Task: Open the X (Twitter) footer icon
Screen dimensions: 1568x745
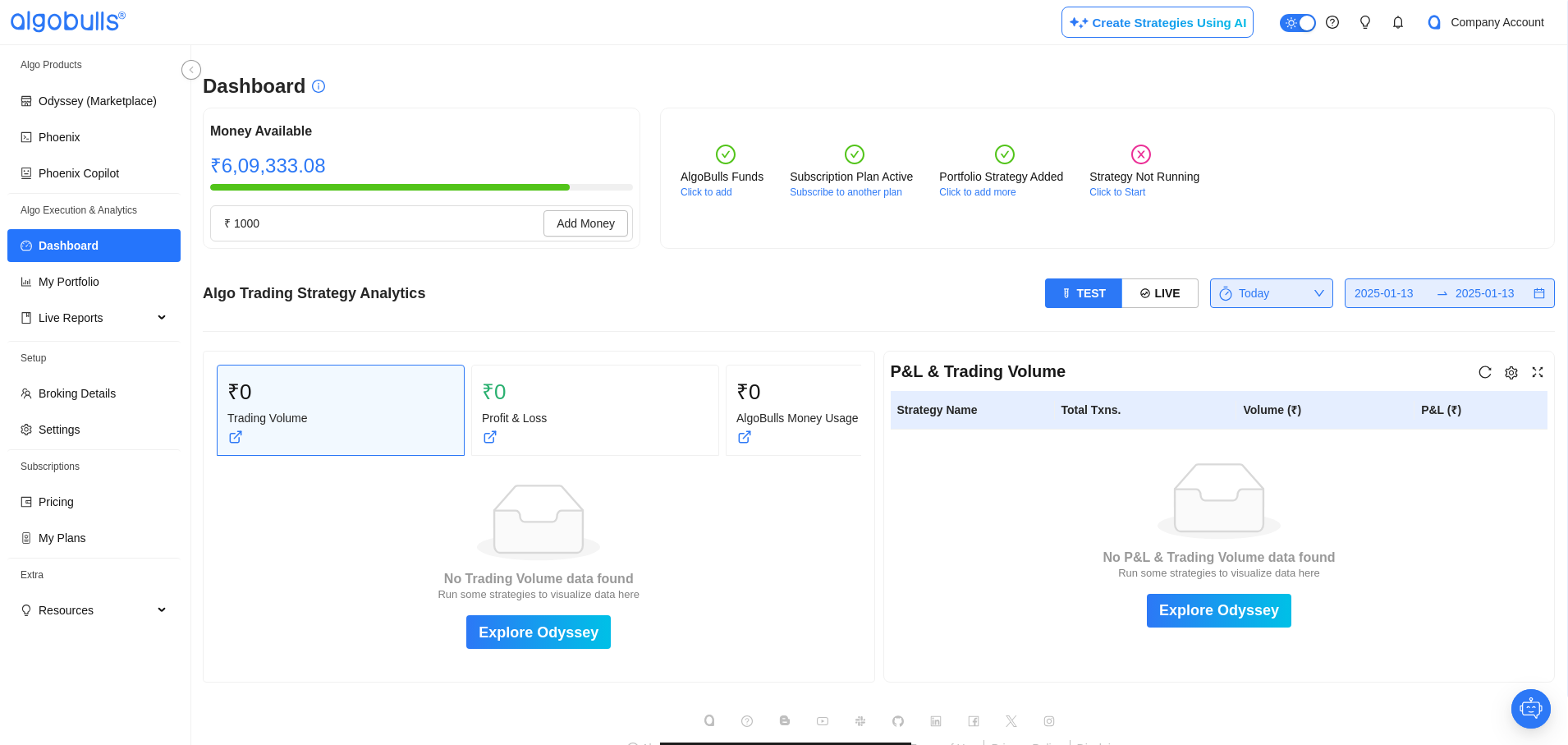Action: click(1011, 721)
